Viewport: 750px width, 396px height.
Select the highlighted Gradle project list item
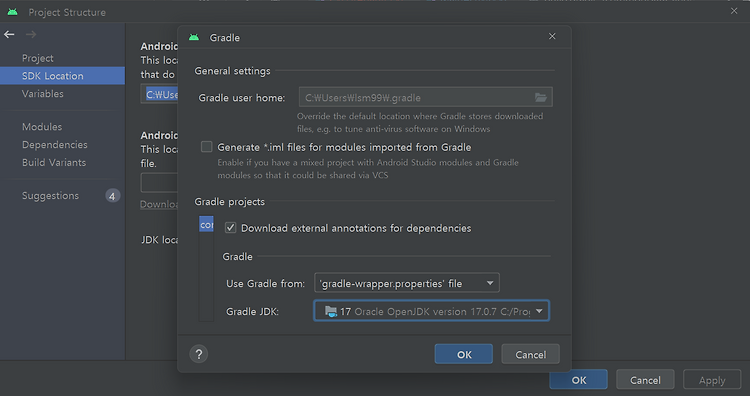tap(206, 224)
